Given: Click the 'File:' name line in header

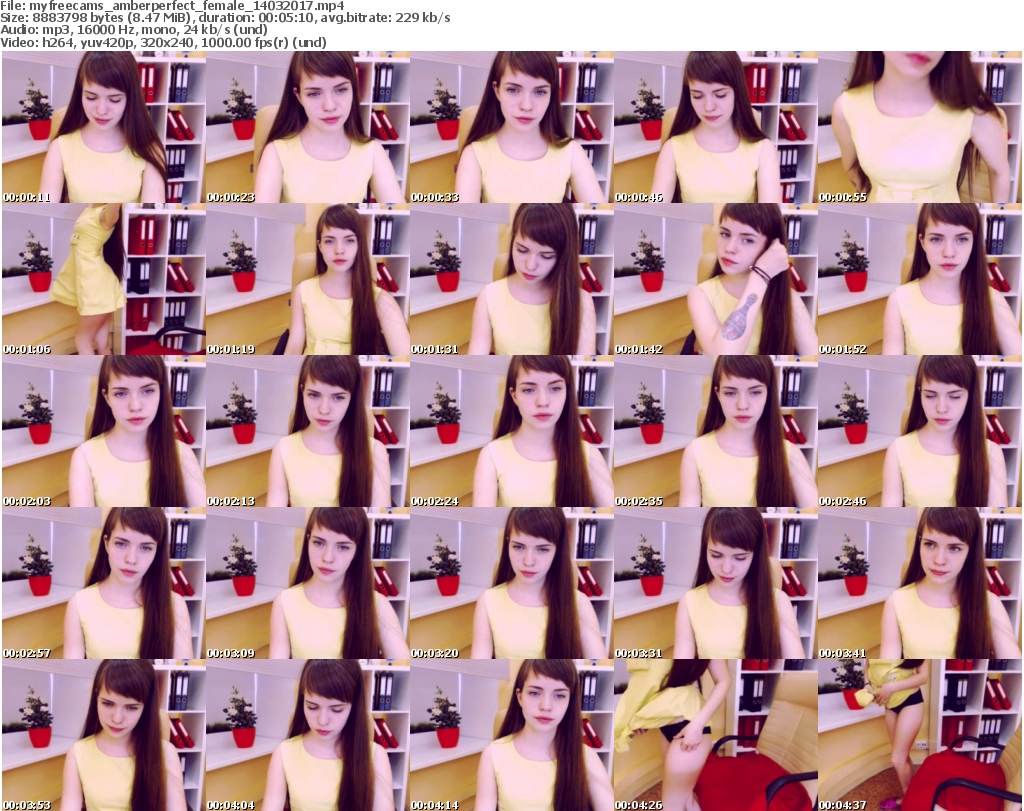Looking at the screenshot, I should click(172, 6).
